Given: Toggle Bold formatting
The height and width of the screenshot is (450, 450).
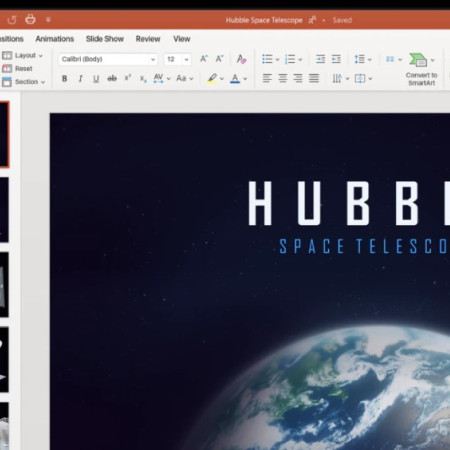Looking at the screenshot, I should pos(64,79).
